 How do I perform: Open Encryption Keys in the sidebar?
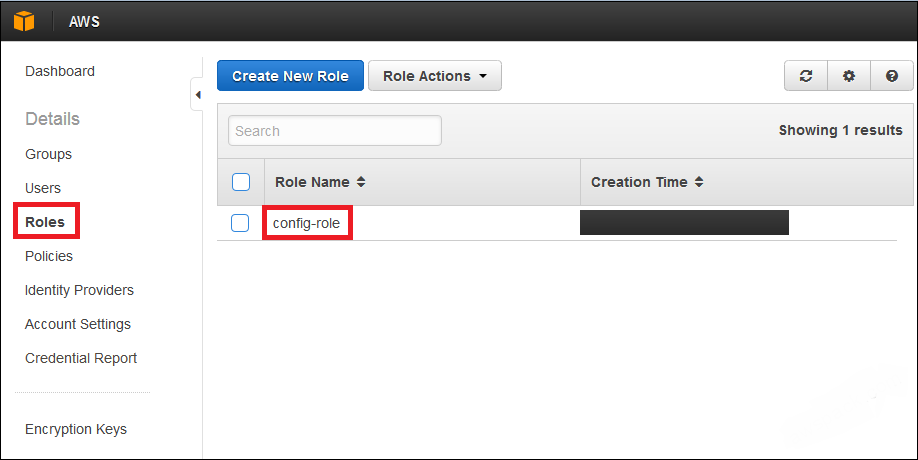point(76,429)
